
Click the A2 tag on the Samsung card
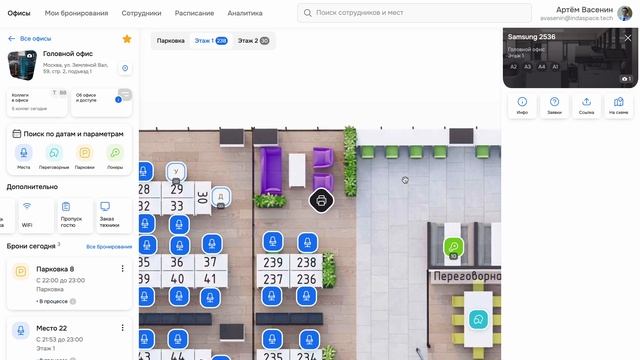click(x=514, y=67)
